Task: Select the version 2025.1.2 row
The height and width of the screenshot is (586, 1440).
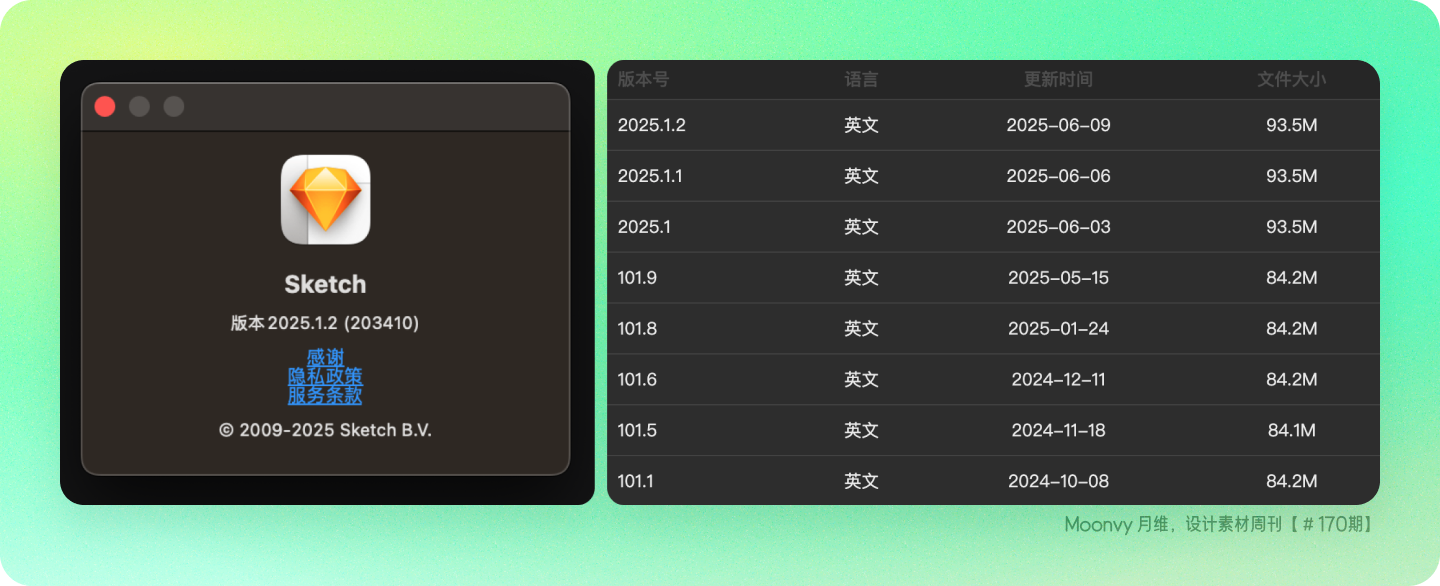Action: 993,125
